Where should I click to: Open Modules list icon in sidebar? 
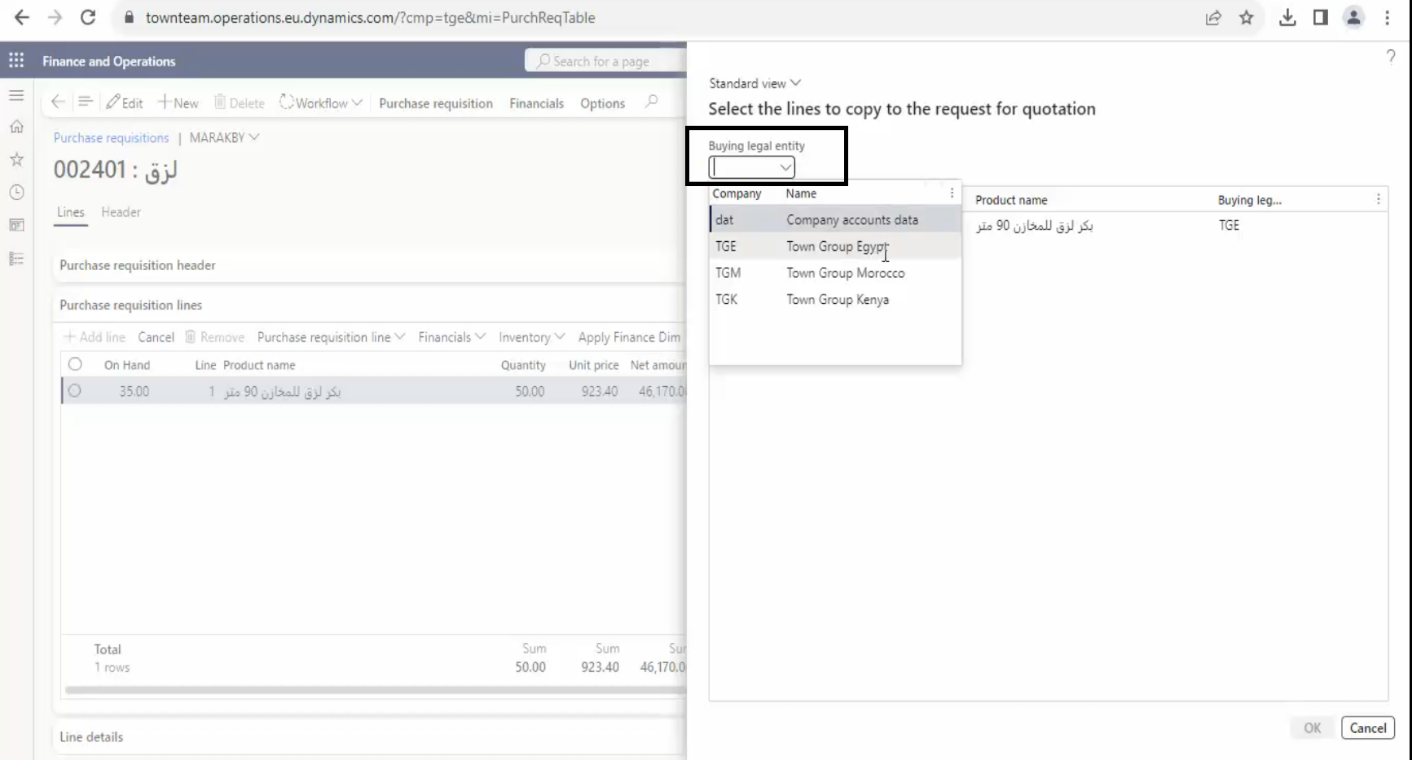pos(16,257)
